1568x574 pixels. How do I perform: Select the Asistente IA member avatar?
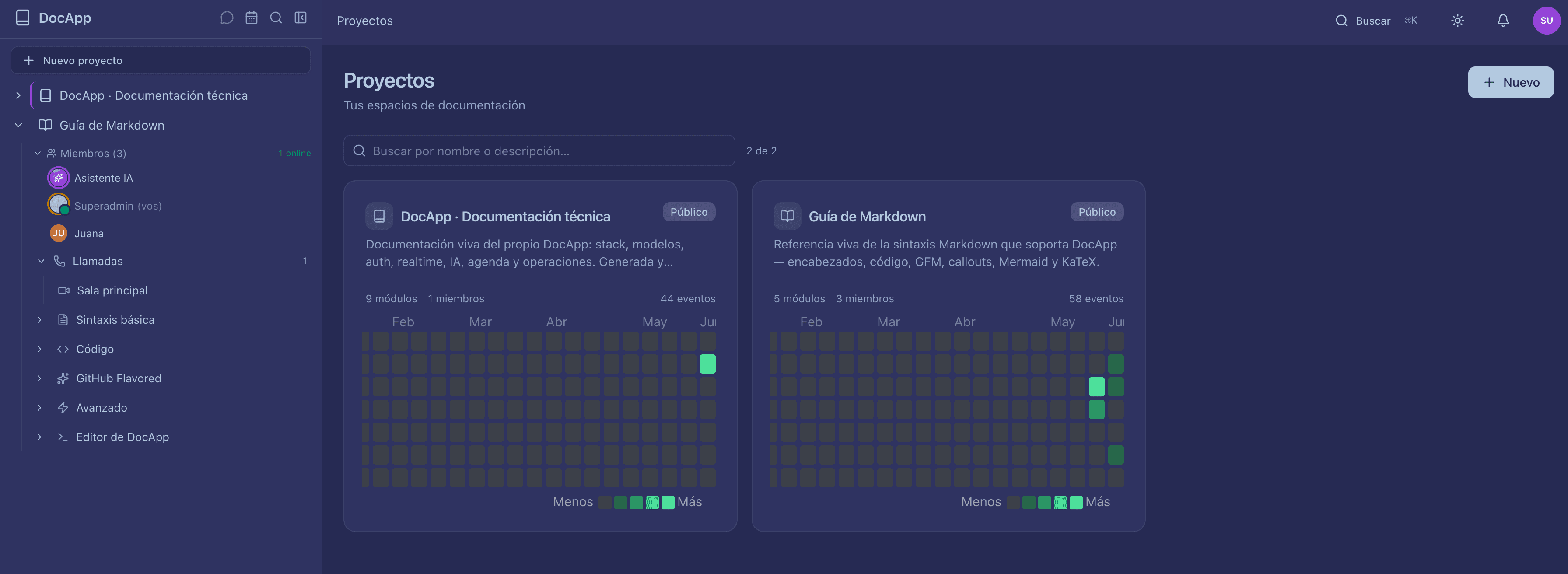click(59, 178)
